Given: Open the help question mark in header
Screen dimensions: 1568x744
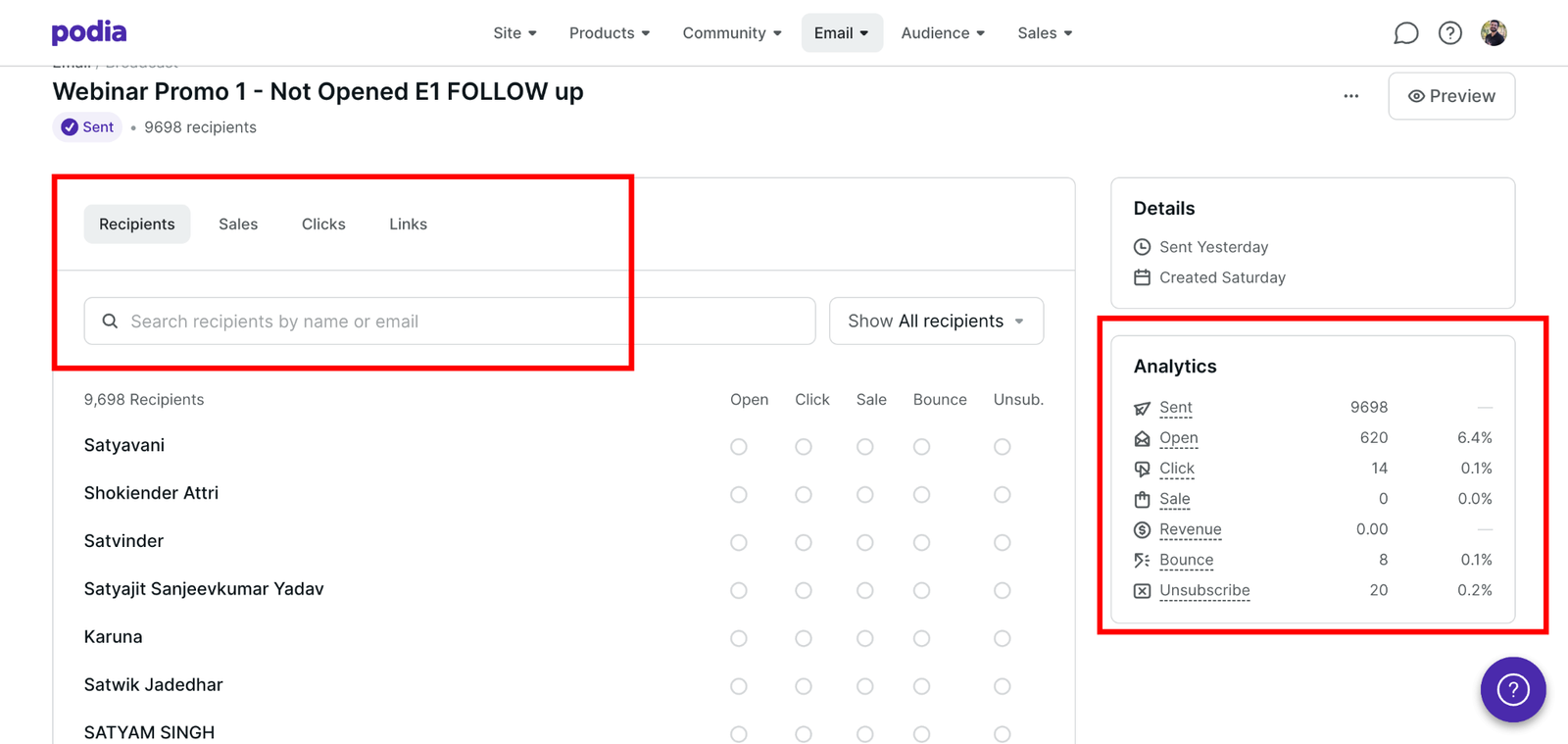Looking at the screenshot, I should coord(1449,33).
